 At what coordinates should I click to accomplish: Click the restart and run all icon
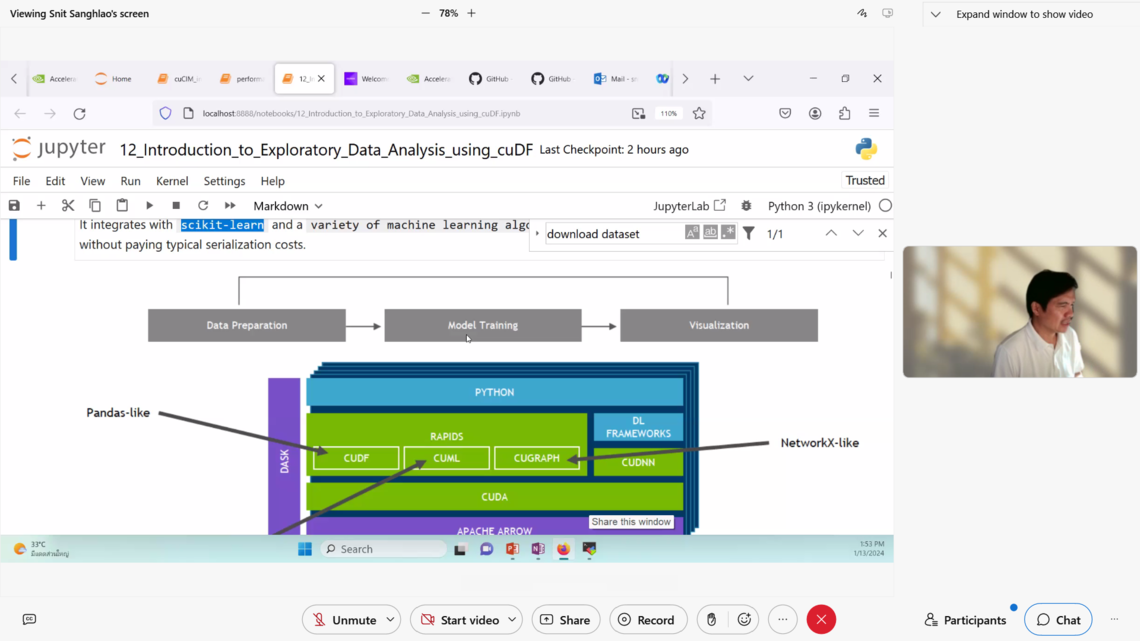point(230,206)
